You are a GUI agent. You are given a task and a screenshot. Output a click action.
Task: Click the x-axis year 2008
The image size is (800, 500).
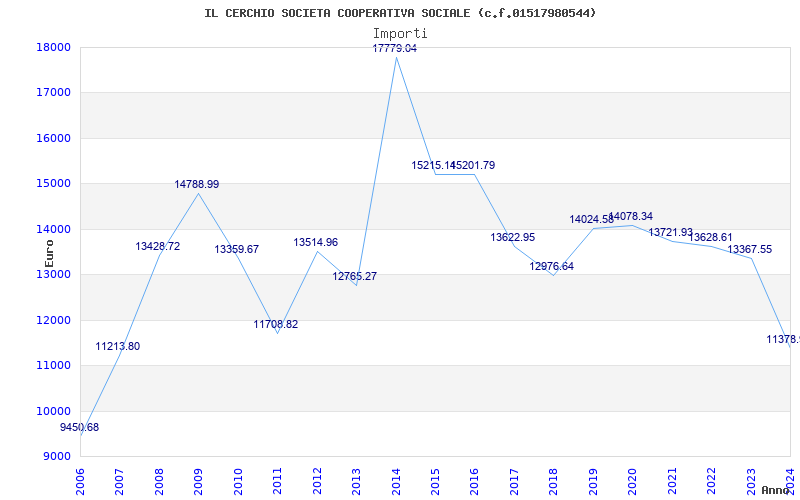click(159, 481)
